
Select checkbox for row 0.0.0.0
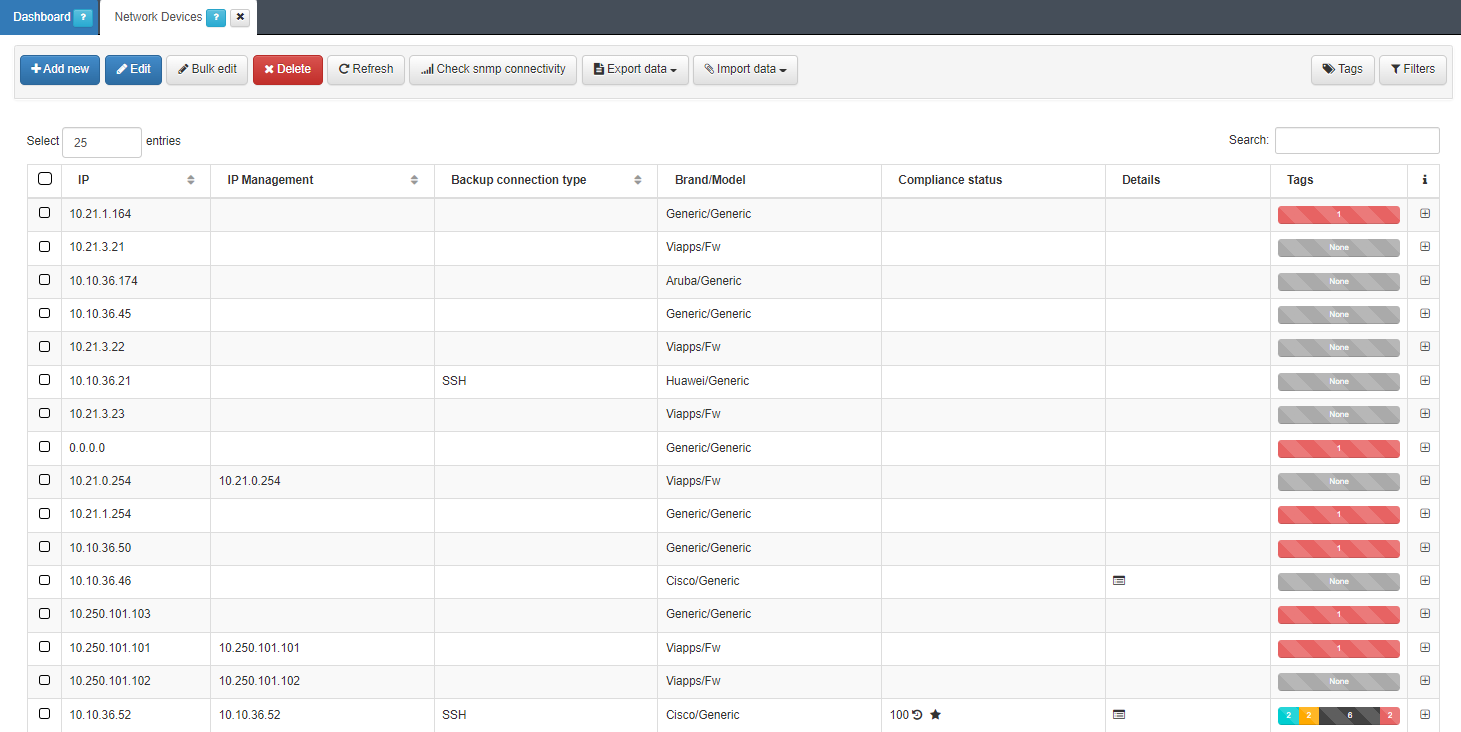[x=44, y=447]
